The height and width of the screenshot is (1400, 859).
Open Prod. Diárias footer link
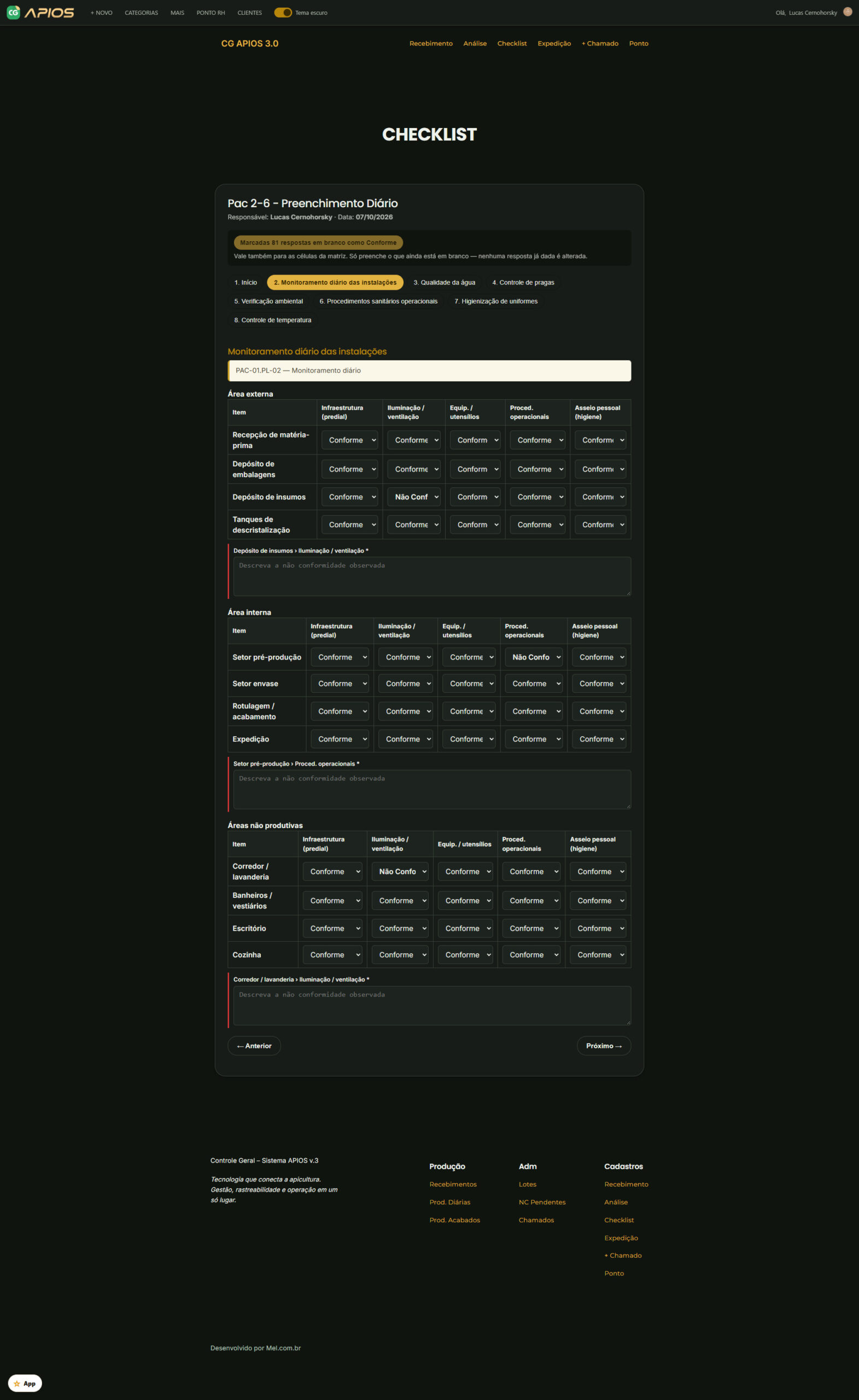tap(450, 1201)
